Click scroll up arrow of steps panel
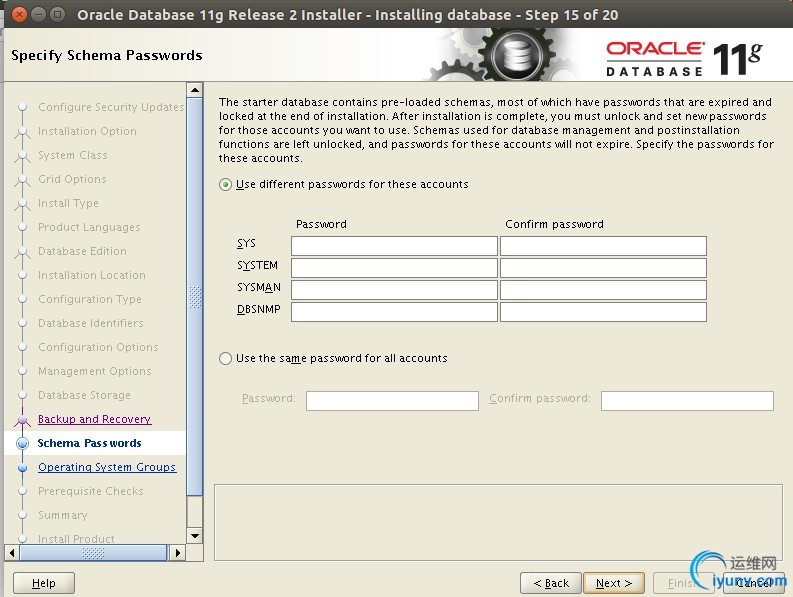This screenshot has height=597, width=793. point(195,90)
